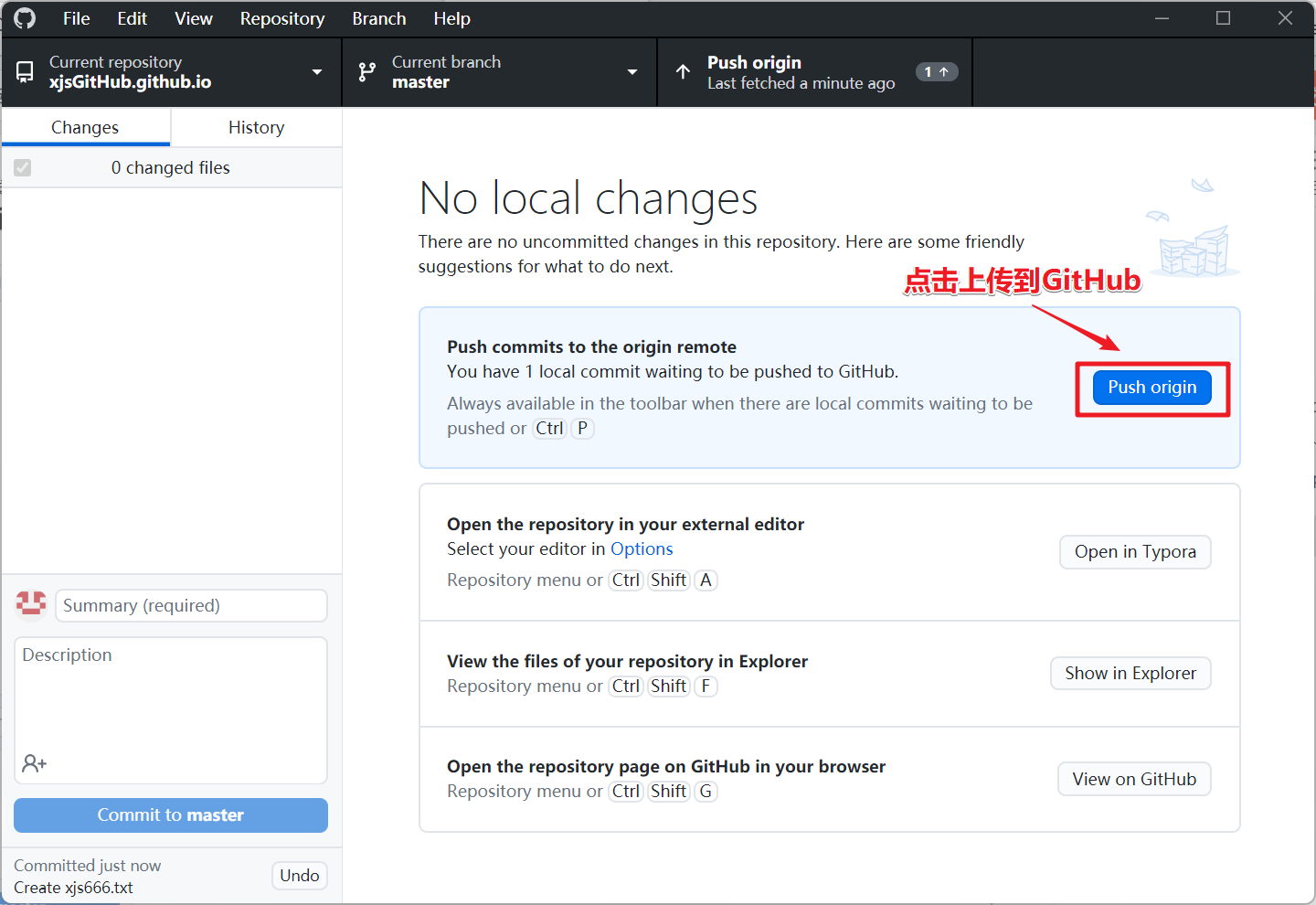
Task: Close the GitHub Desktop window
Action: (x=1285, y=18)
